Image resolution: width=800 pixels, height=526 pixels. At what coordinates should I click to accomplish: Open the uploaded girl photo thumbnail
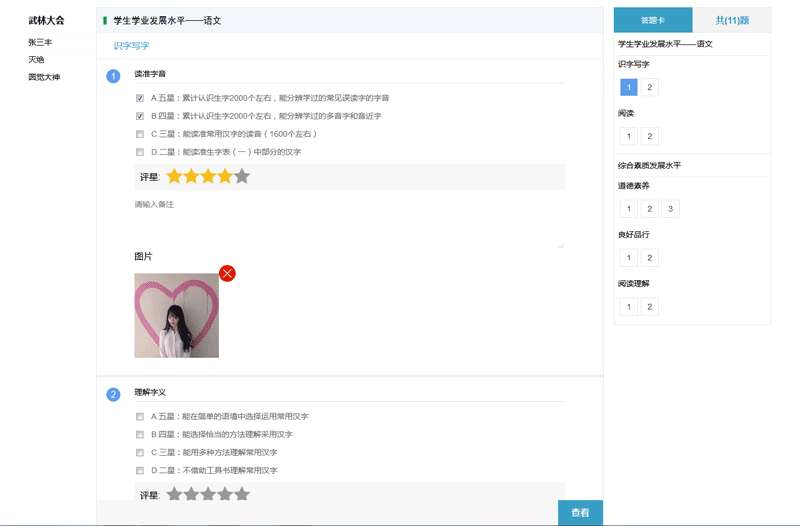(177, 315)
